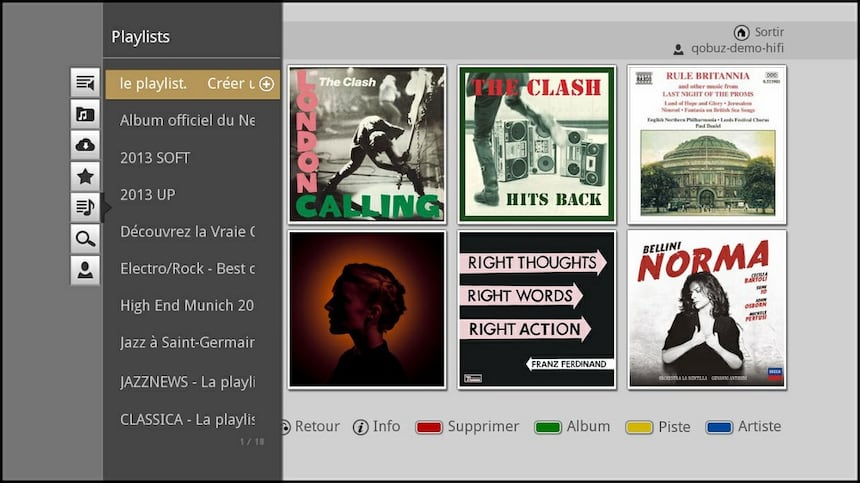
Task: Click the blue Artiste color button
Action: click(x=719, y=428)
